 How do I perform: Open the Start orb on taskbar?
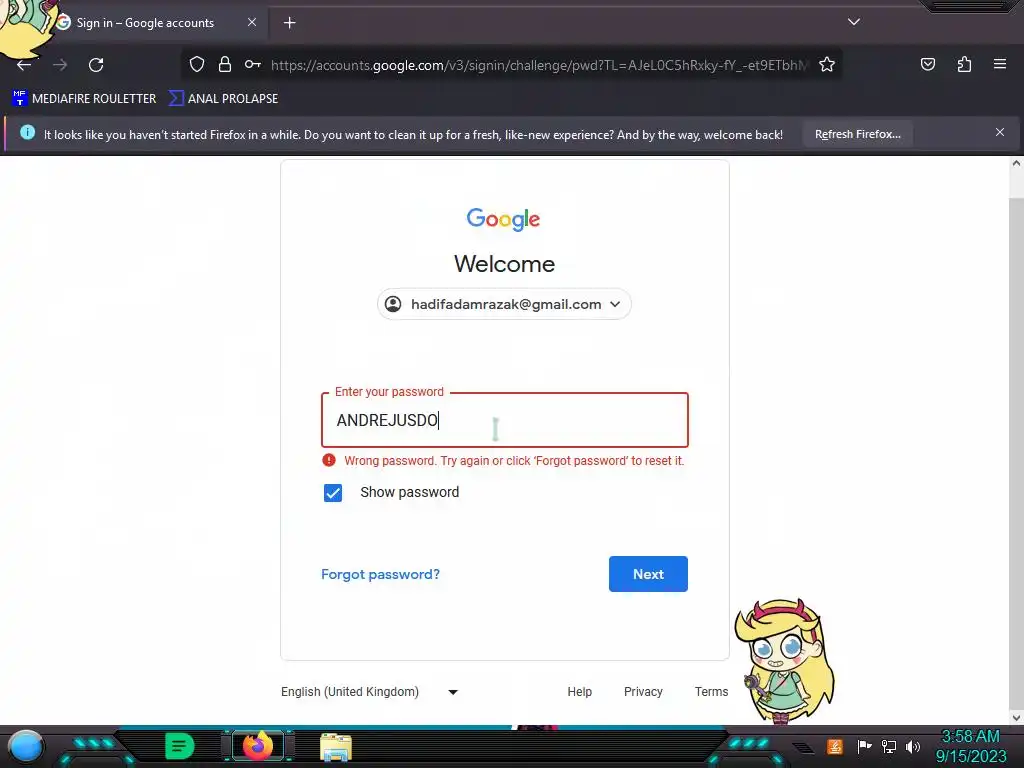click(25, 746)
